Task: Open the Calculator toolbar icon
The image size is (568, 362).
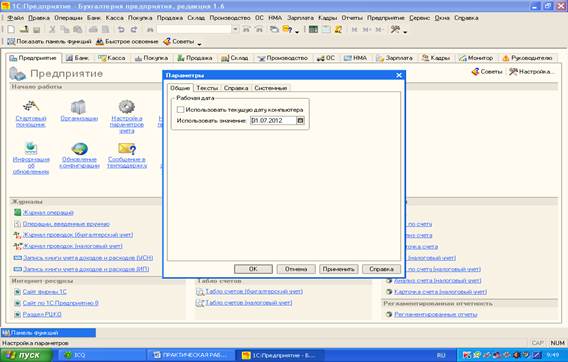Action: 313,30
